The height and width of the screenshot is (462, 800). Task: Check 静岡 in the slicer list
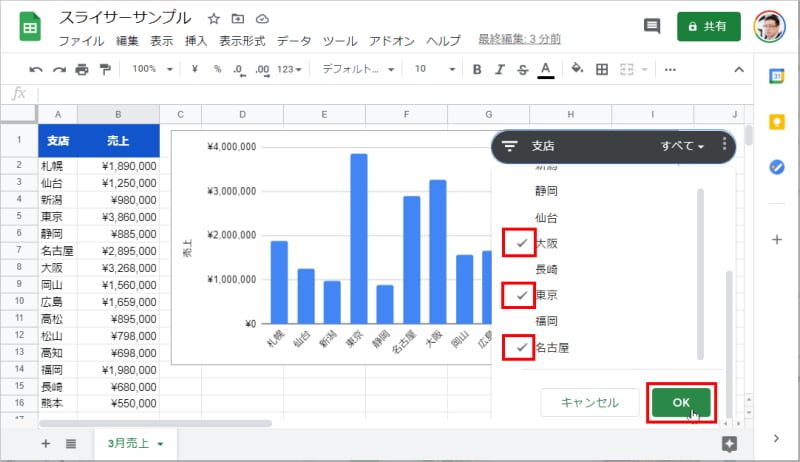coord(546,191)
